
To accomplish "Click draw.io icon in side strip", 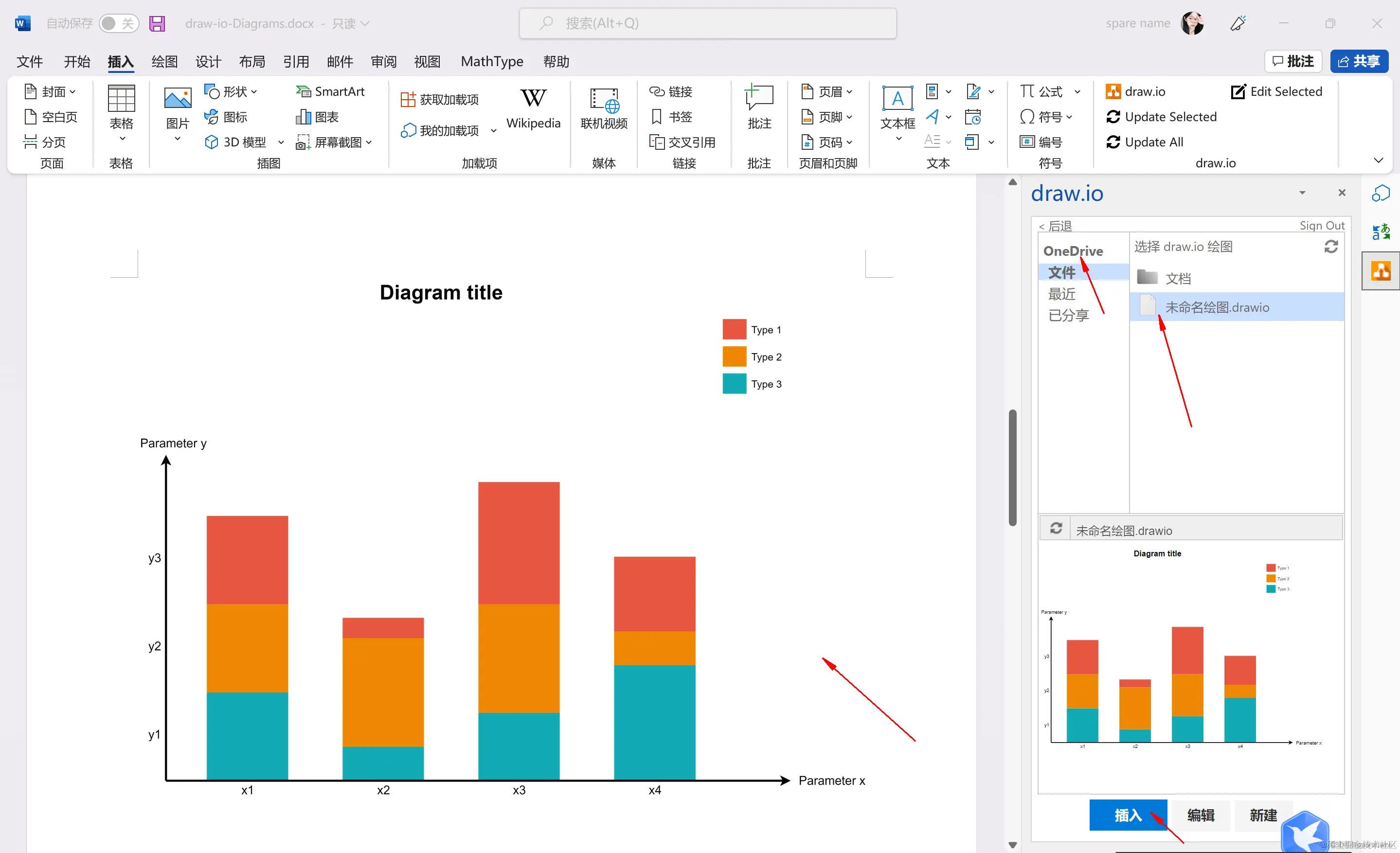I will click(x=1380, y=271).
